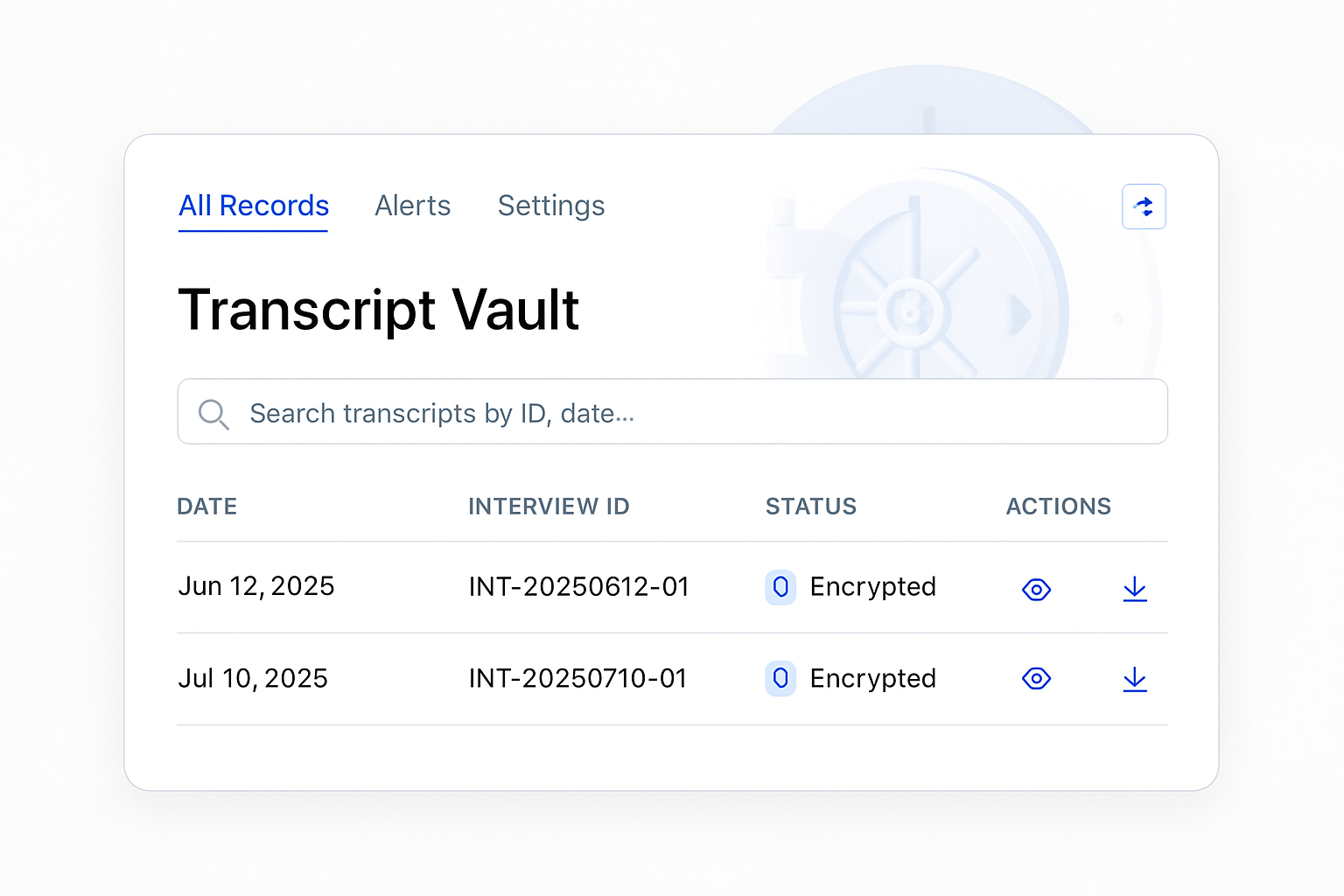Select the Jun 12, 2025 date cell
The image size is (1344, 896).
[x=256, y=586]
